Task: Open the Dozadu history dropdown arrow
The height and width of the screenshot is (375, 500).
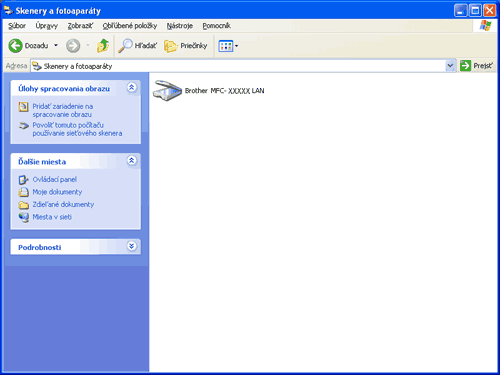Action: coord(56,45)
